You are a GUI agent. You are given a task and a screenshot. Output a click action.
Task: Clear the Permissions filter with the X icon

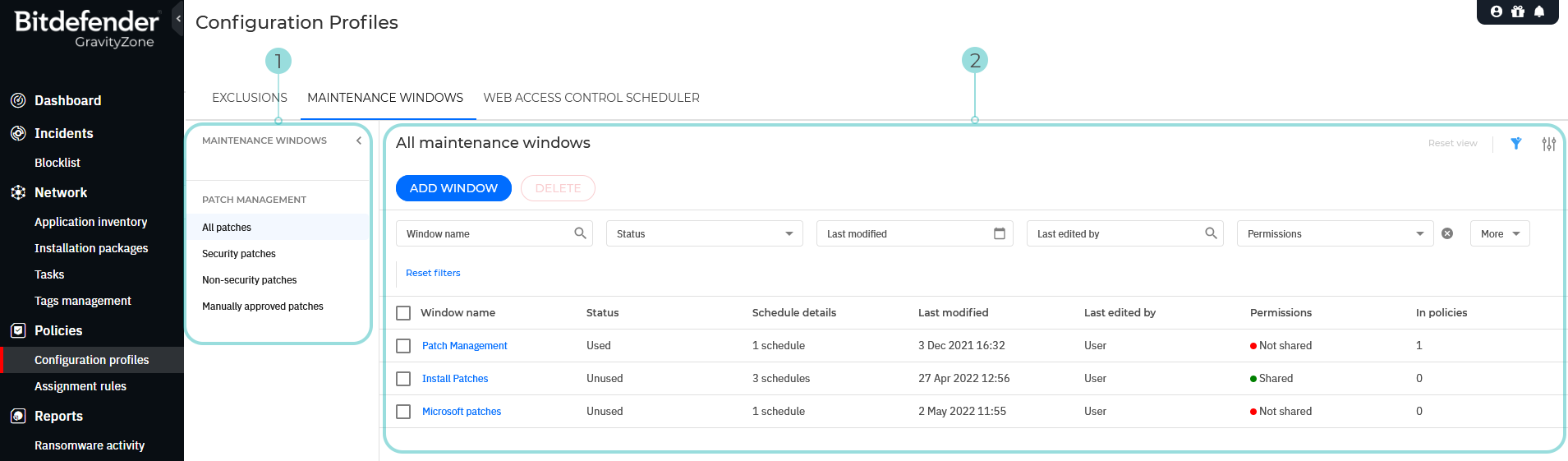click(1447, 233)
